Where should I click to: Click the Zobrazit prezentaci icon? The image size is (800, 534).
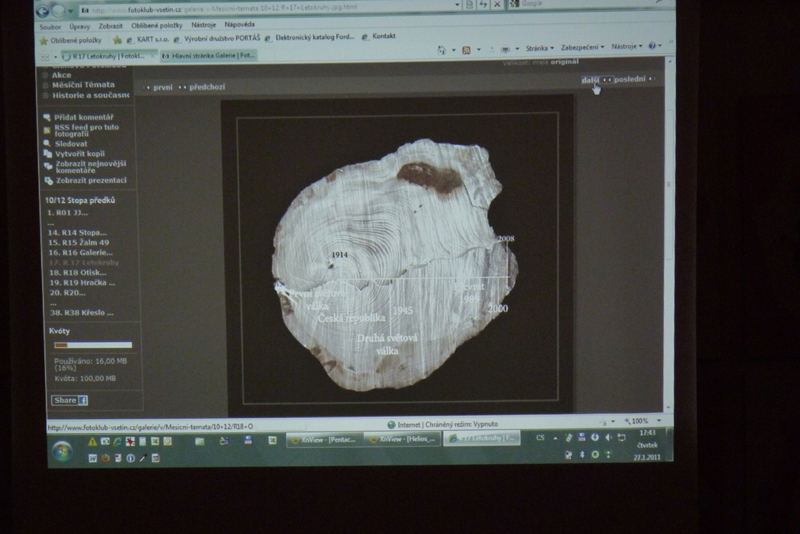(47, 180)
